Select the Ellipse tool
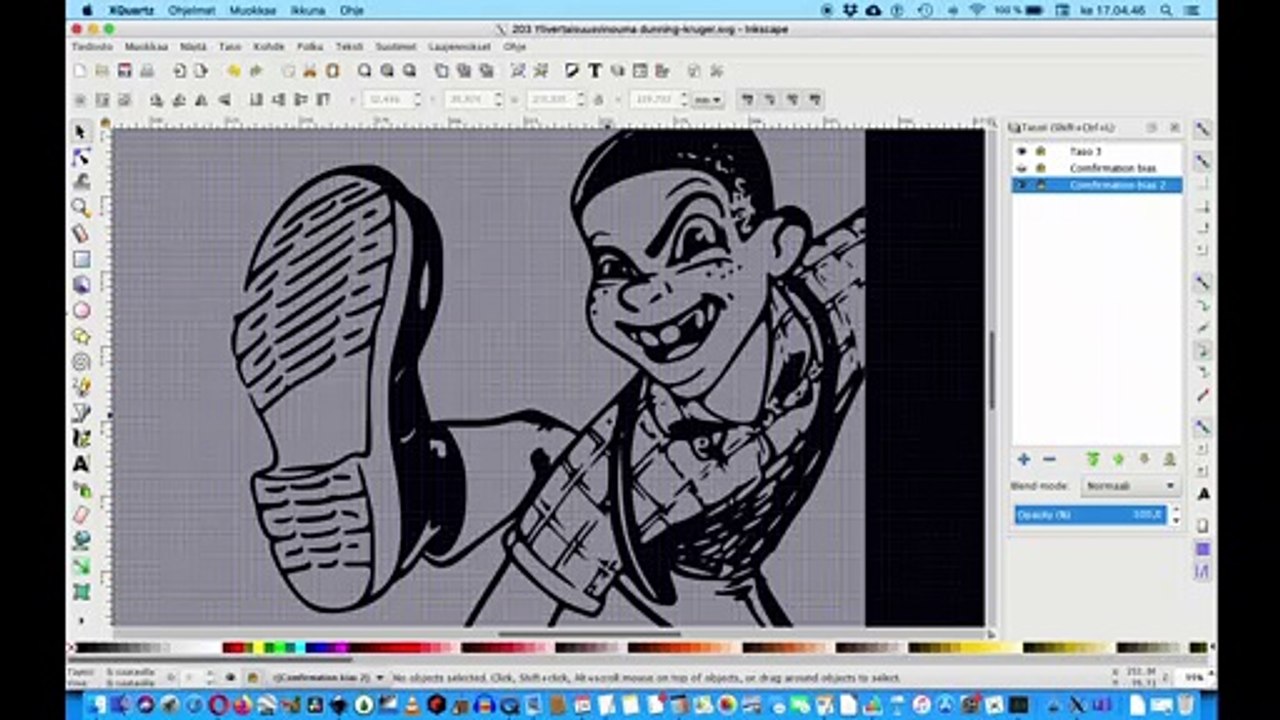The width and height of the screenshot is (1280, 720). 81,310
